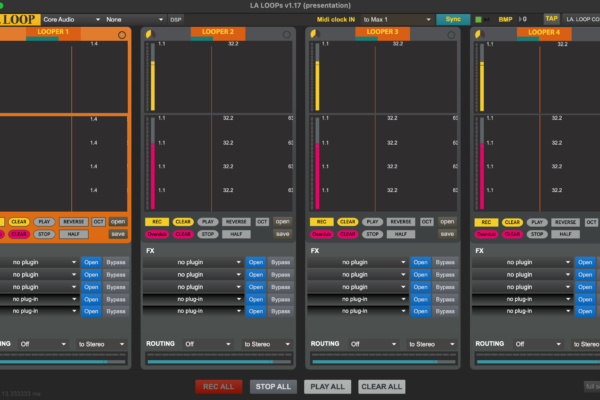Click the REC ALL button
Viewport: 600px width, 400px height.
[218, 386]
